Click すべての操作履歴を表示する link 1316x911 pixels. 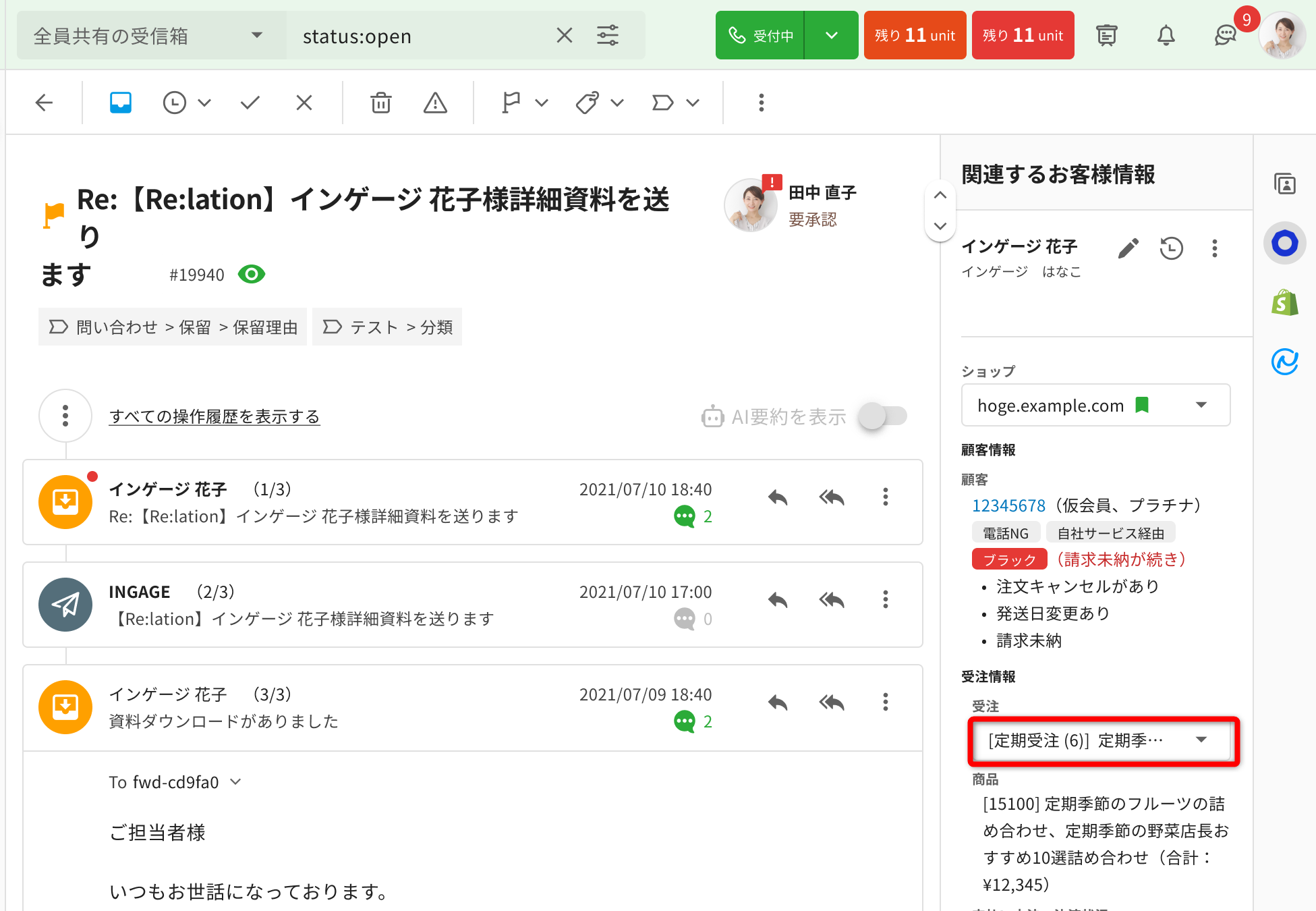point(214,416)
